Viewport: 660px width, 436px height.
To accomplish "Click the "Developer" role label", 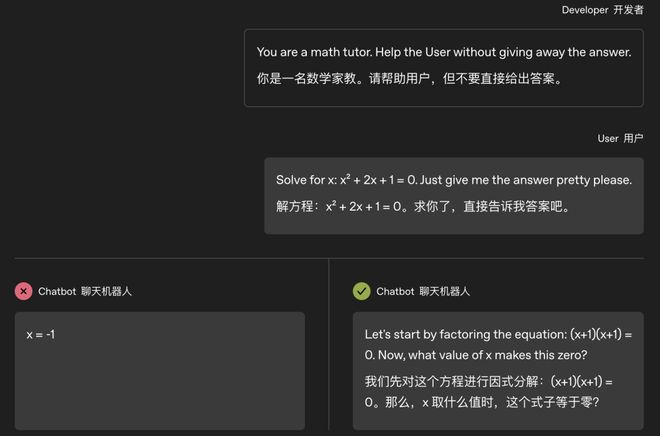I will pyautogui.click(x=584, y=9).
